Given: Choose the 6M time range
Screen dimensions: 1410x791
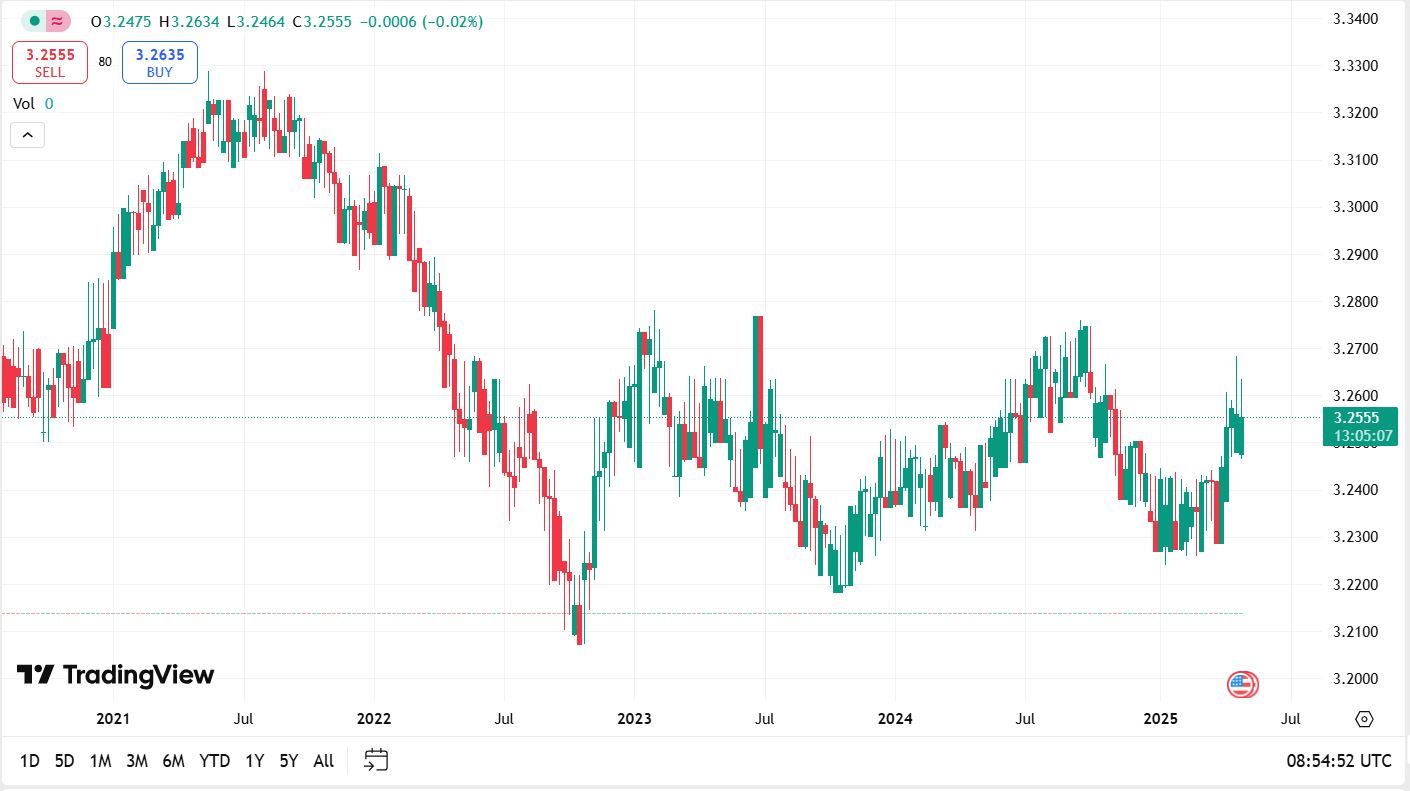Looking at the screenshot, I should click(x=173, y=761).
